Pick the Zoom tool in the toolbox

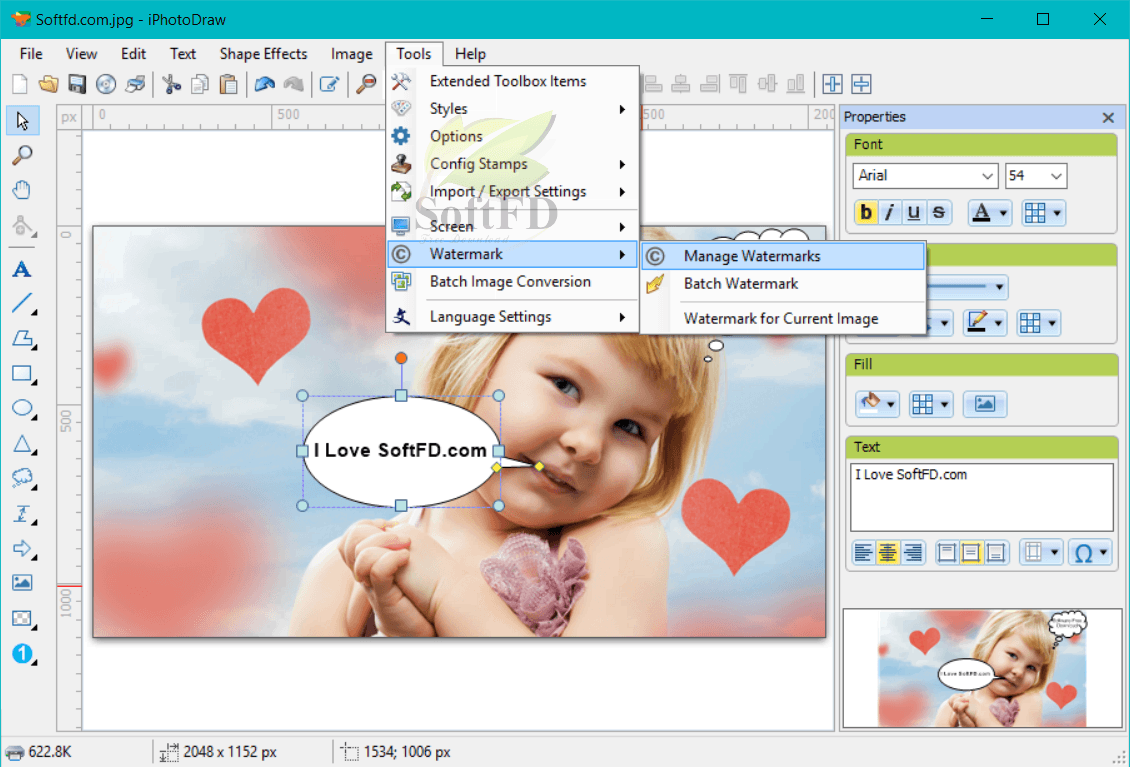[x=22, y=155]
